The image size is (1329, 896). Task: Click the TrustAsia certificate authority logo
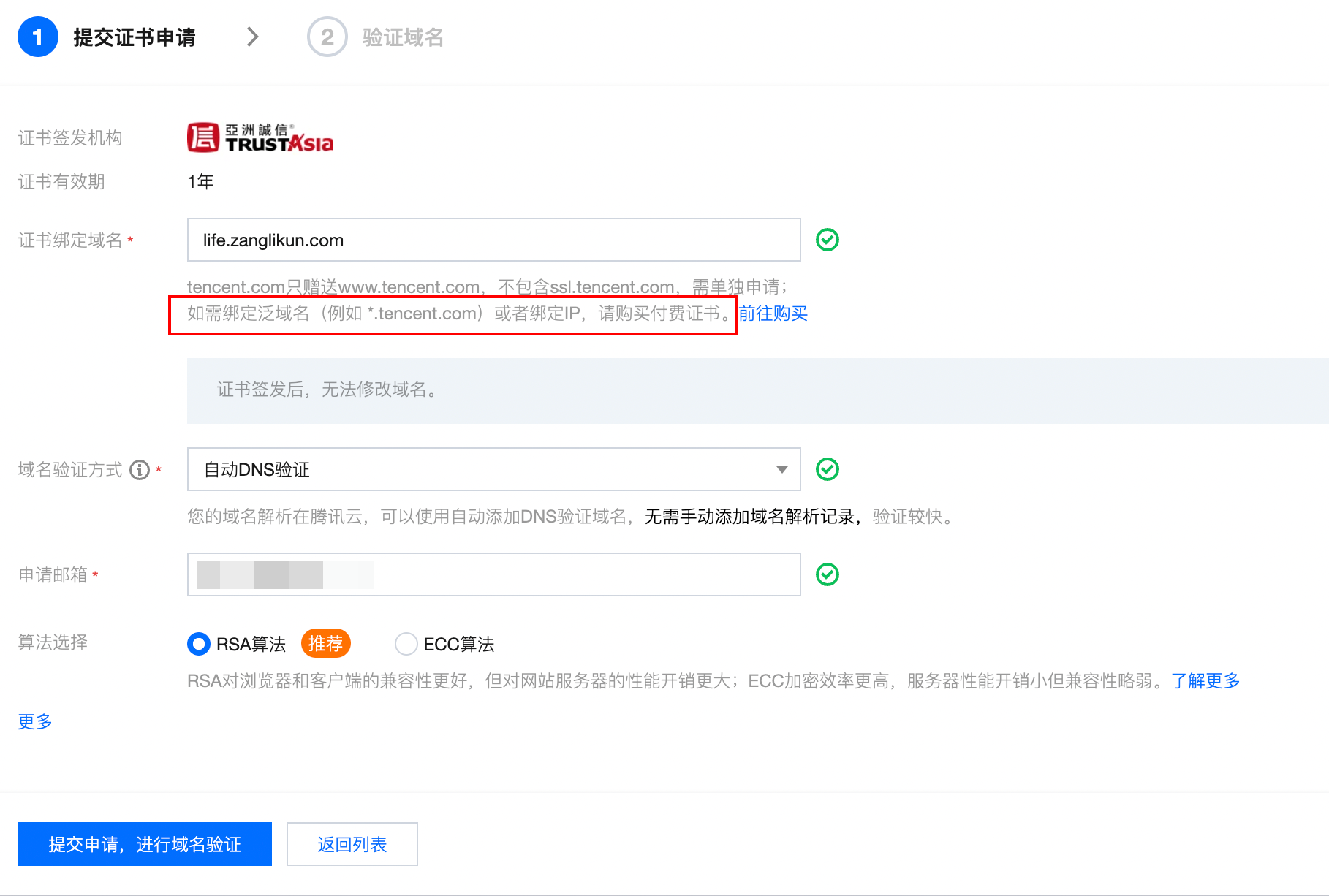(260, 137)
